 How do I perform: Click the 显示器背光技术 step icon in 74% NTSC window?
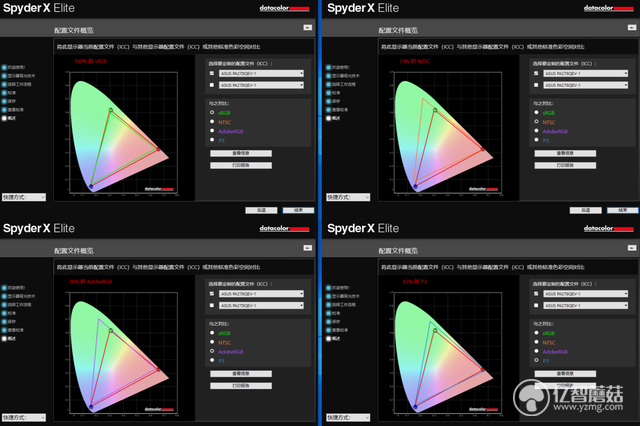[x=328, y=76]
